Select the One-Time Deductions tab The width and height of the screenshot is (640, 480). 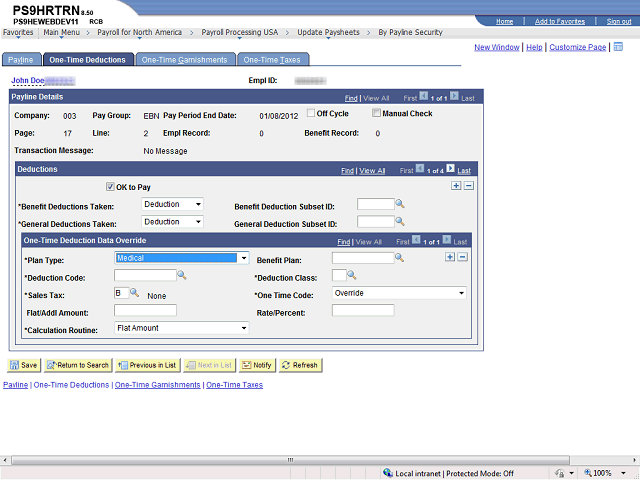(88, 60)
